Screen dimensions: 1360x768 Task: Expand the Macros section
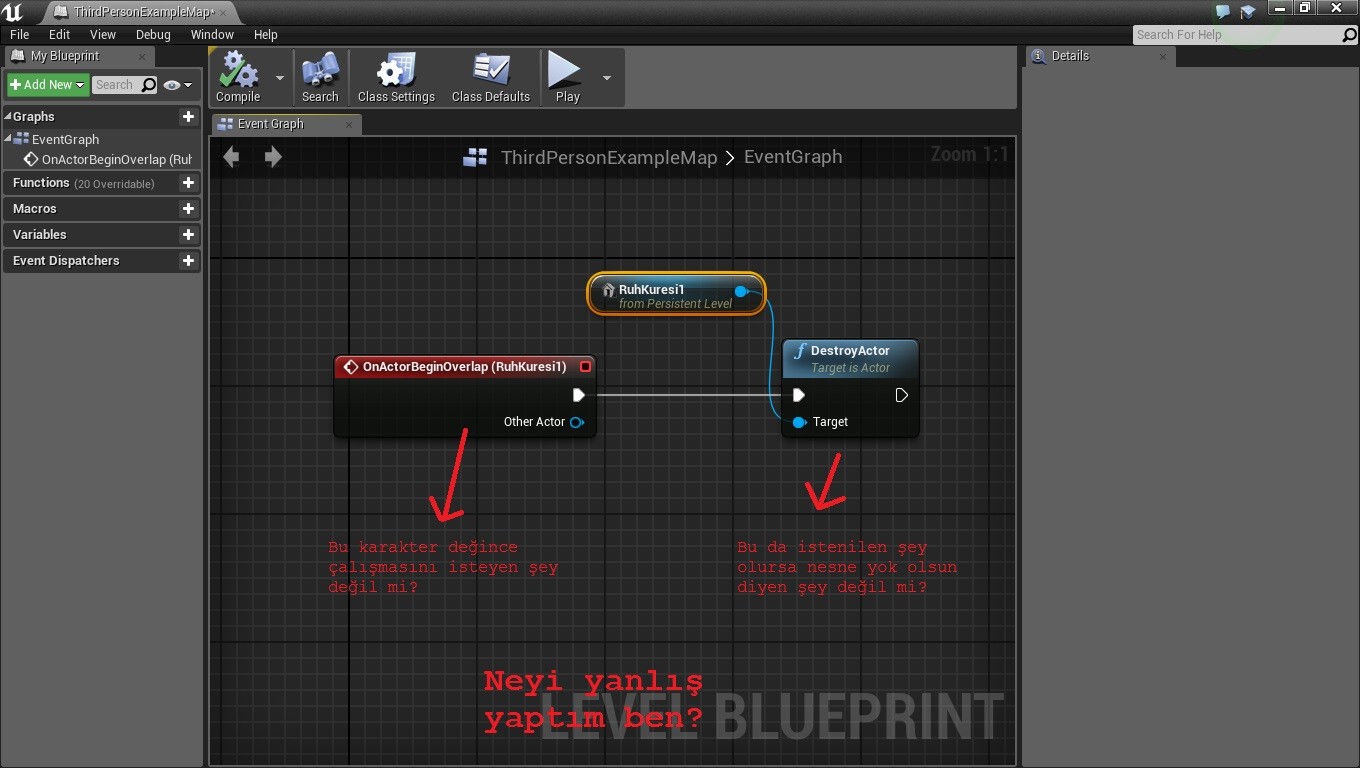point(35,209)
